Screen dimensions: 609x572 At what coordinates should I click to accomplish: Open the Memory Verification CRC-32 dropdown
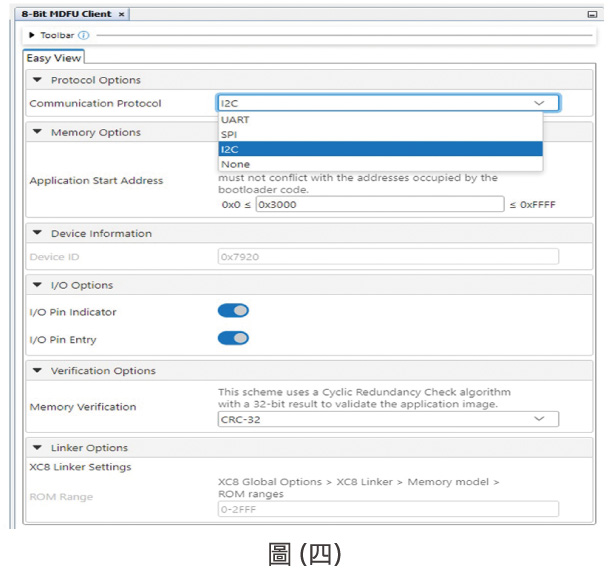click(x=388, y=420)
